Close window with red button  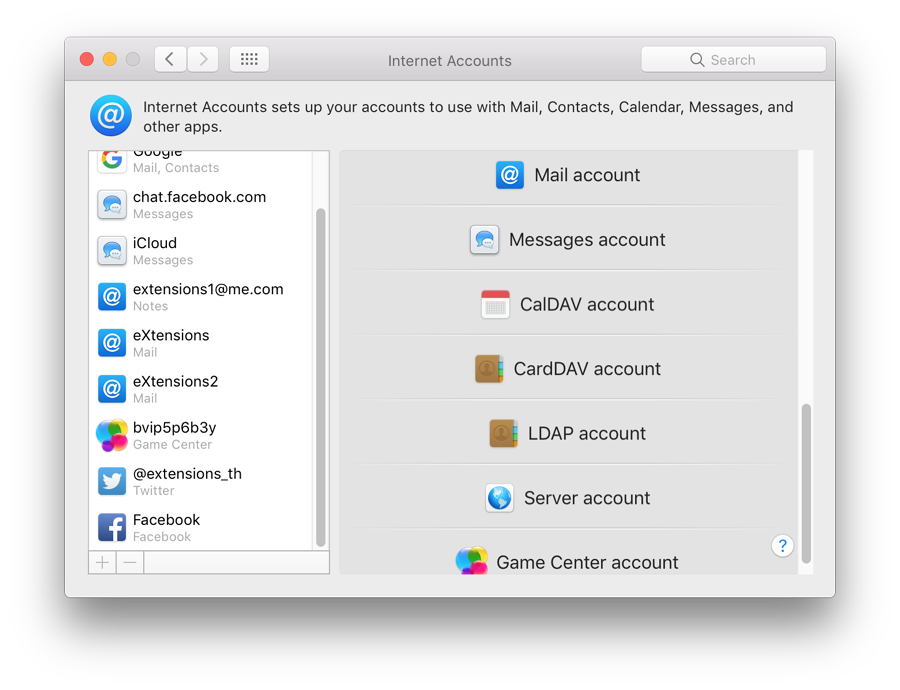coord(87,59)
